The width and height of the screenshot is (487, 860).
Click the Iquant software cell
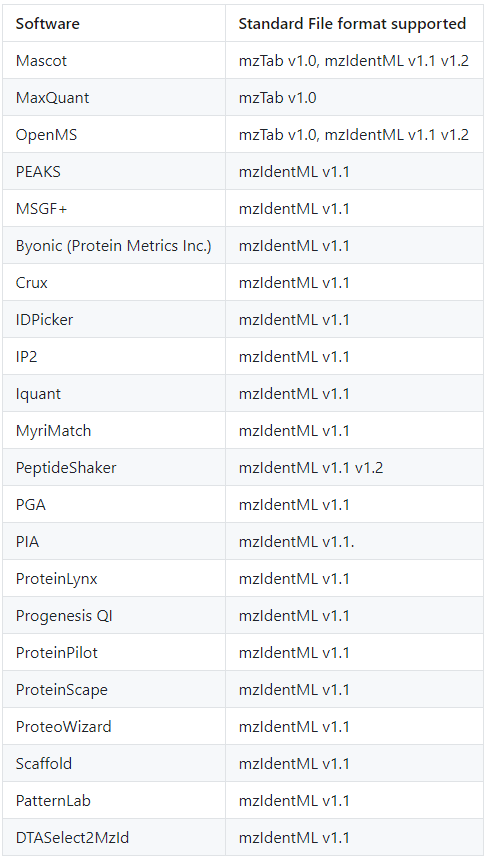[114, 394]
